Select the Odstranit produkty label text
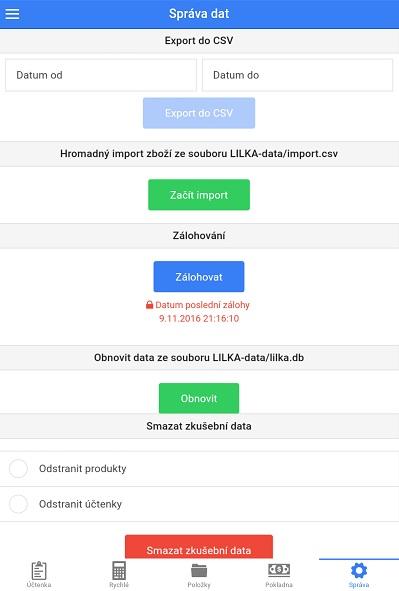399x591 pixels. click(83, 469)
